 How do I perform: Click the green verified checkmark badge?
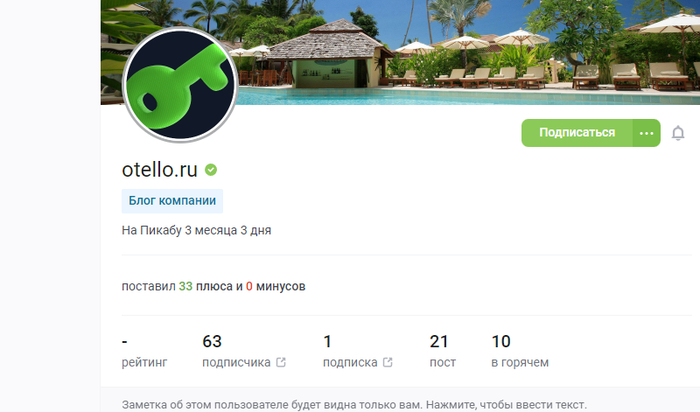pyautogui.click(x=211, y=170)
